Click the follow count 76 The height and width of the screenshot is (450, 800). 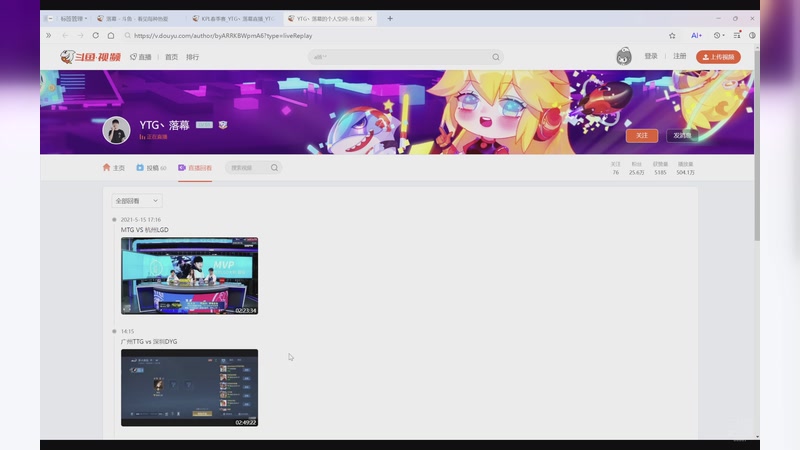616,172
